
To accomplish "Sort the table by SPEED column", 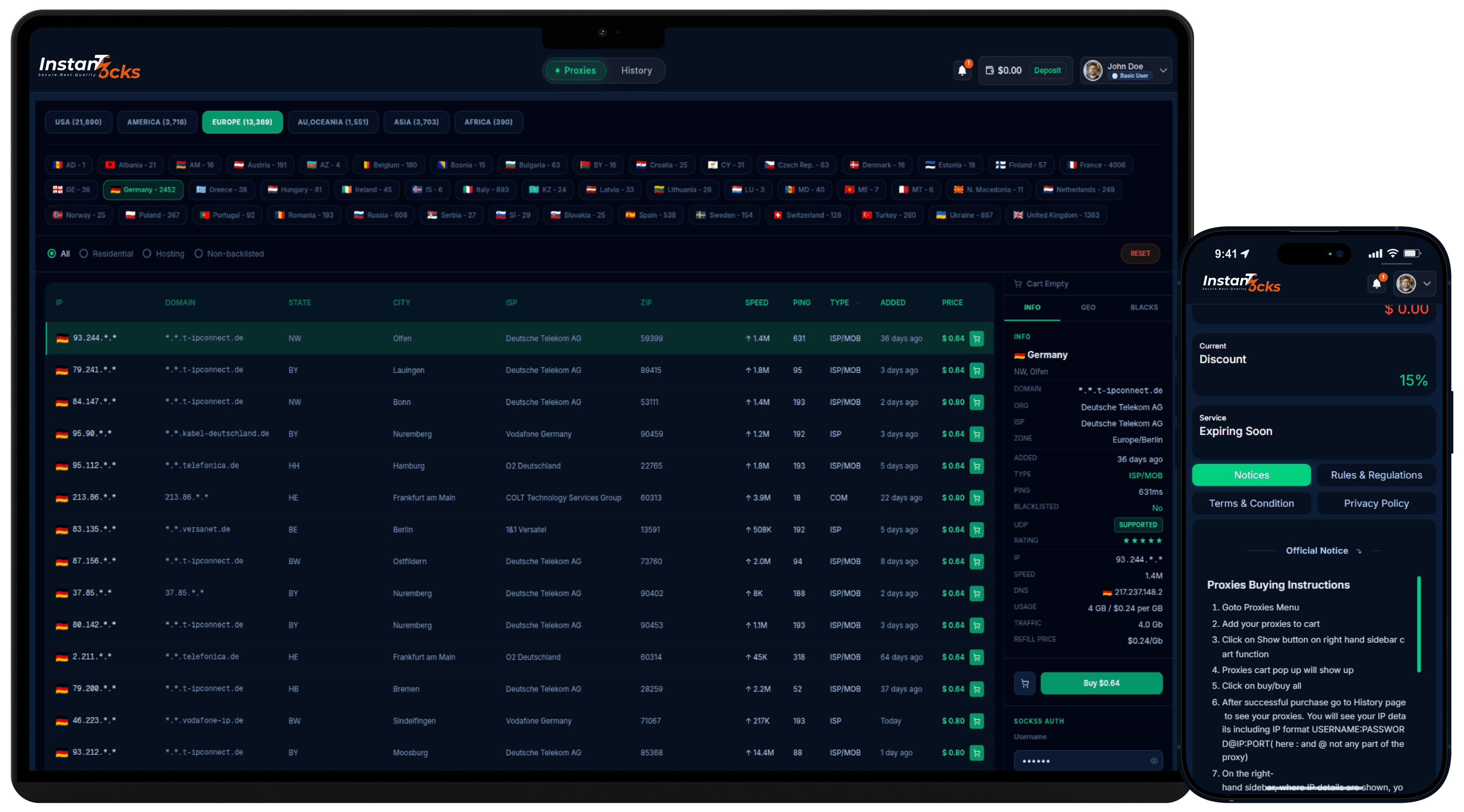I will [756, 303].
